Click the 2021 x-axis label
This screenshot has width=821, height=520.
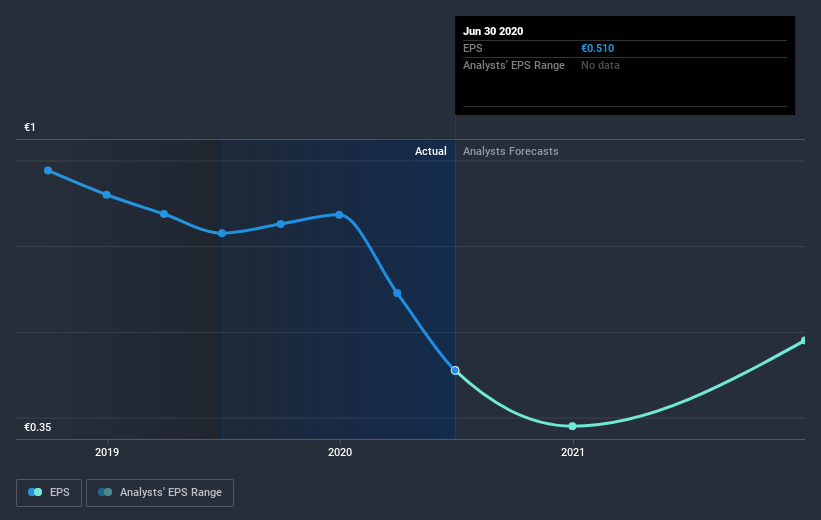coord(572,452)
